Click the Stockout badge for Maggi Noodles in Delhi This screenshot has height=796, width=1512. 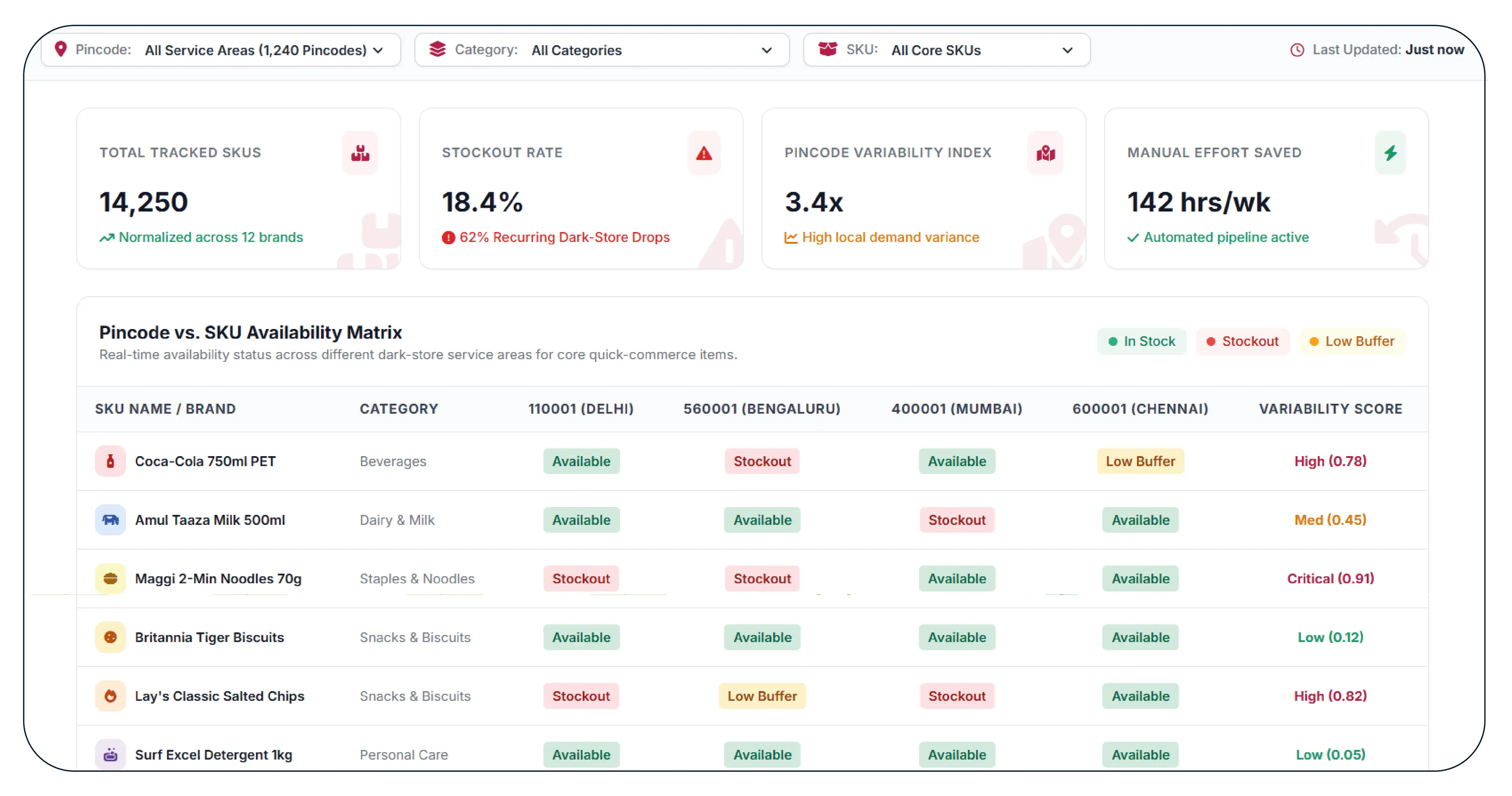click(581, 578)
